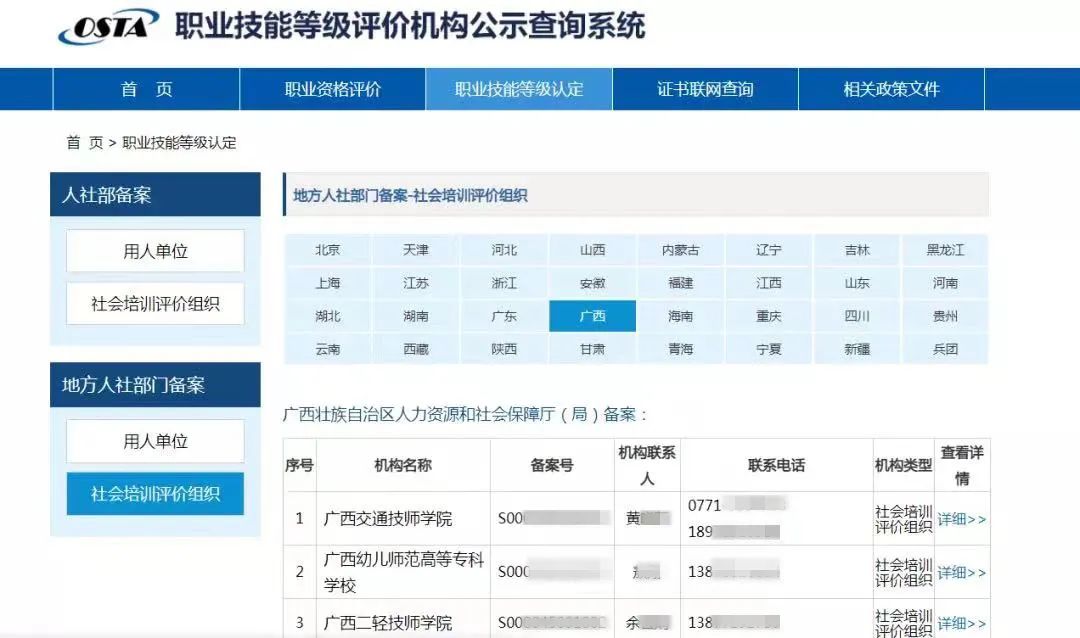Choose 兵团 in the region grid

point(945,349)
